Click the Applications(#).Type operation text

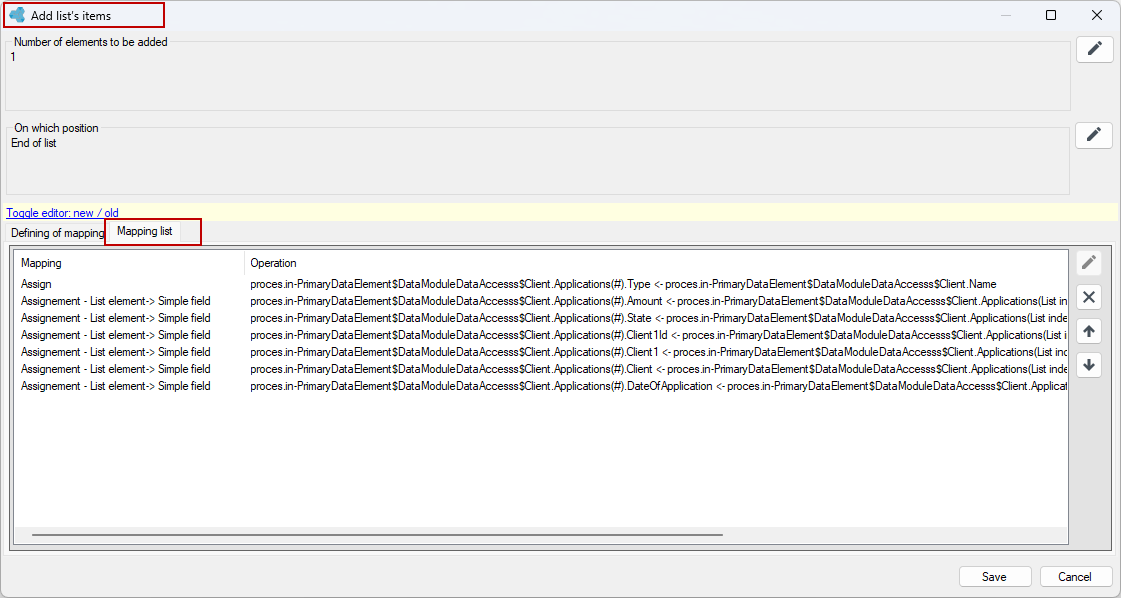[x=623, y=284]
